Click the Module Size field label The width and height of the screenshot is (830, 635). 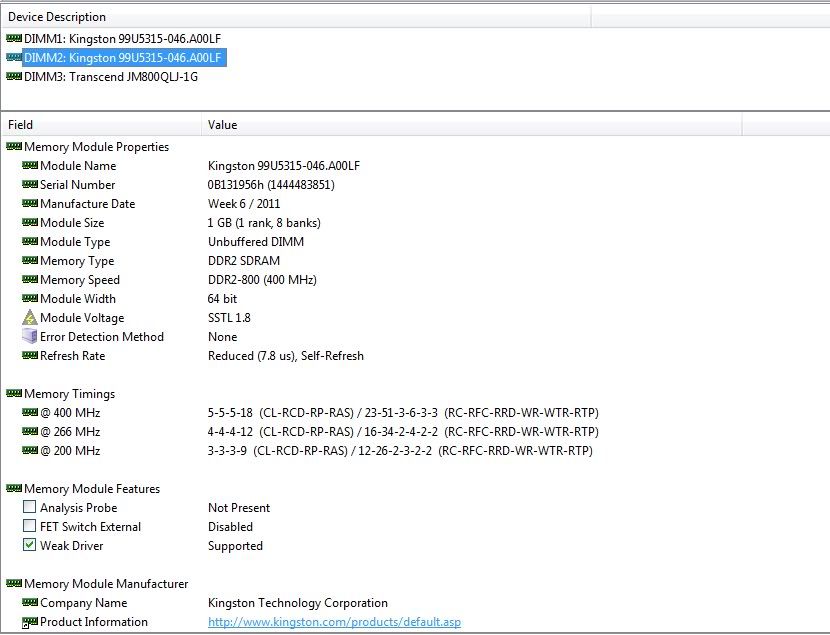(x=72, y=223)
